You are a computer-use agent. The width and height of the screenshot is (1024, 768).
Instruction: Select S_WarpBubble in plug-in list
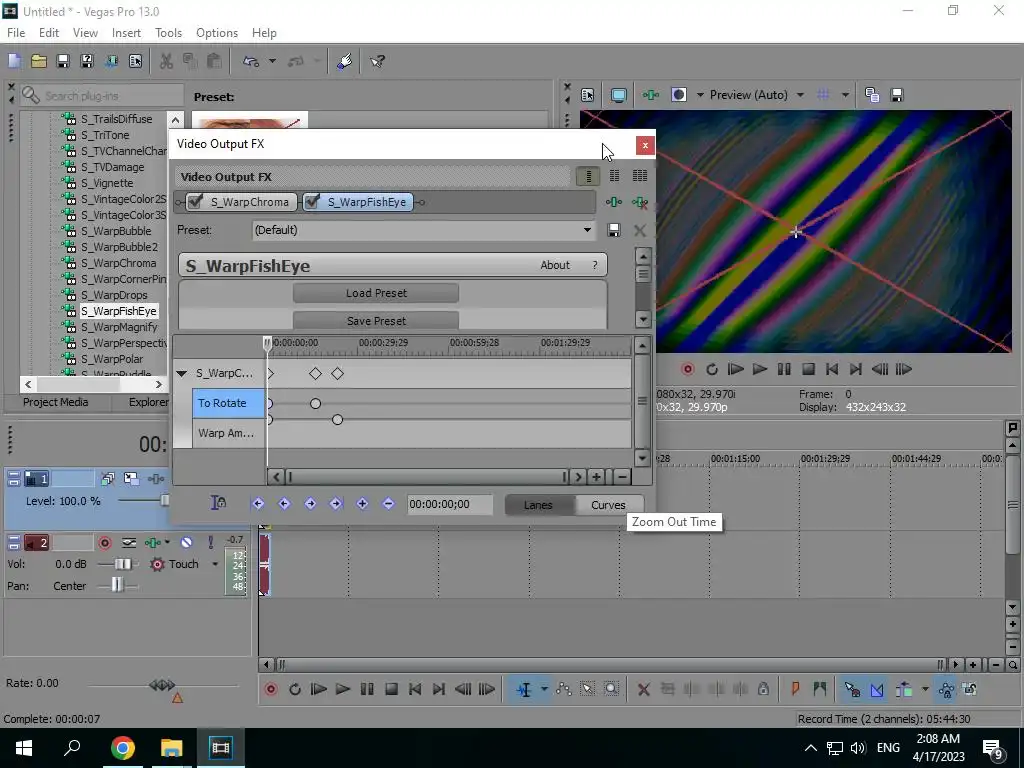pos(116,231)
